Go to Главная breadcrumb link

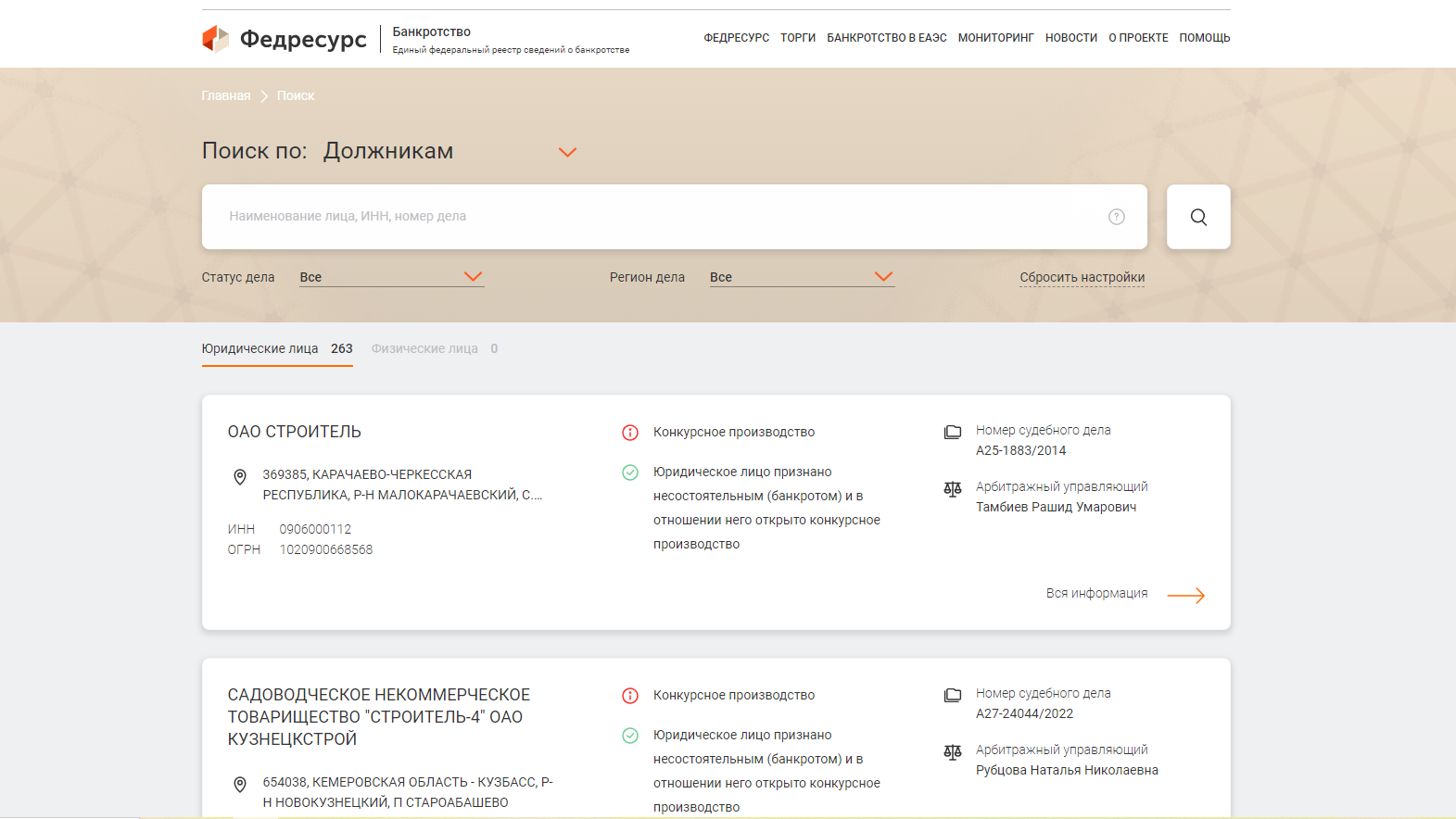[x=226, y=96]
